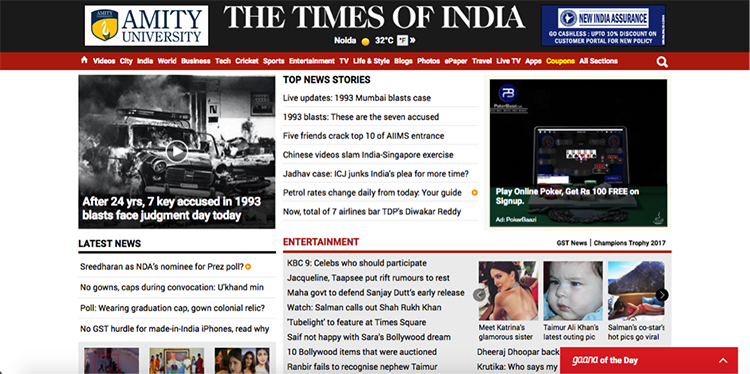The width and height of the screenshot is (750, 374).
Task: Open Taimur Ali Khan's latest outing pic
Action: (x=573, y=290)
